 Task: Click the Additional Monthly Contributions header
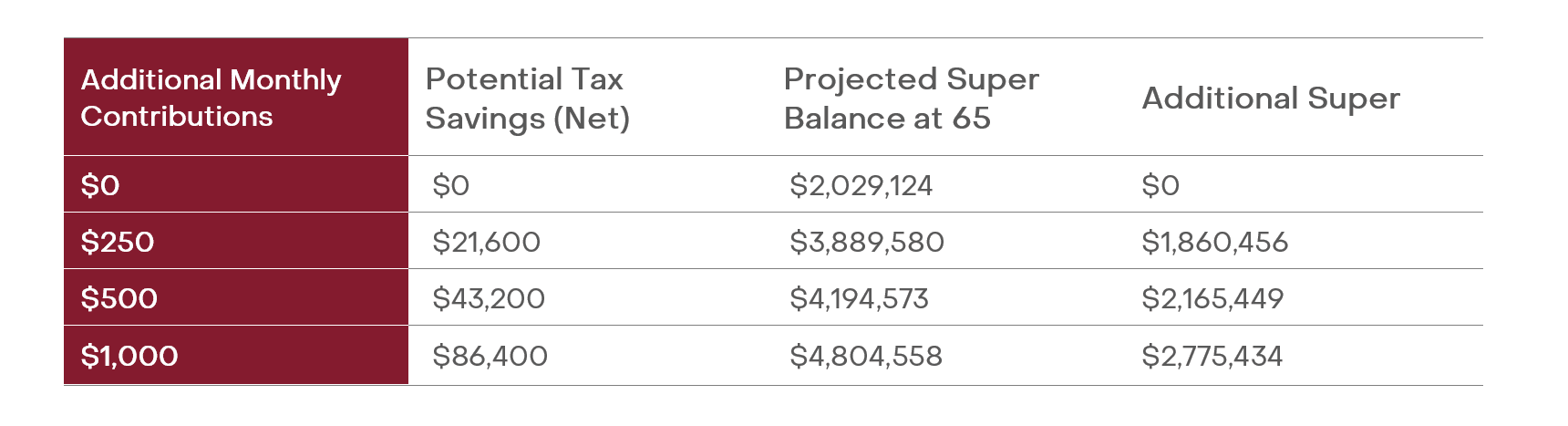211,98
